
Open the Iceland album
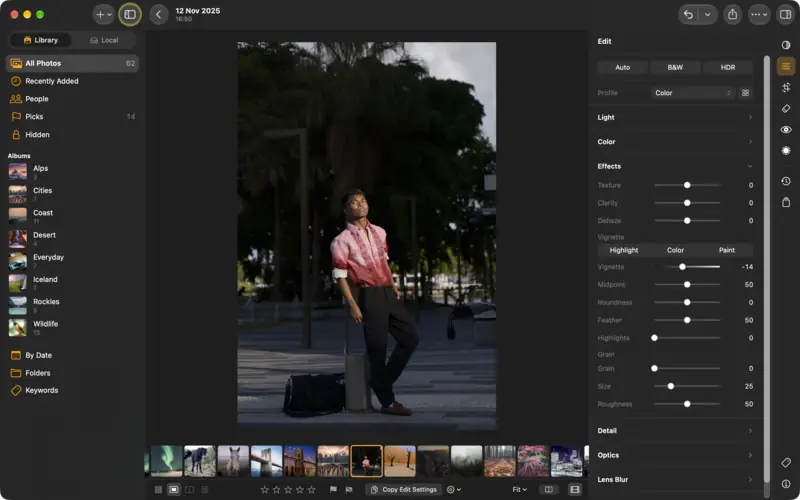[72, 283]
